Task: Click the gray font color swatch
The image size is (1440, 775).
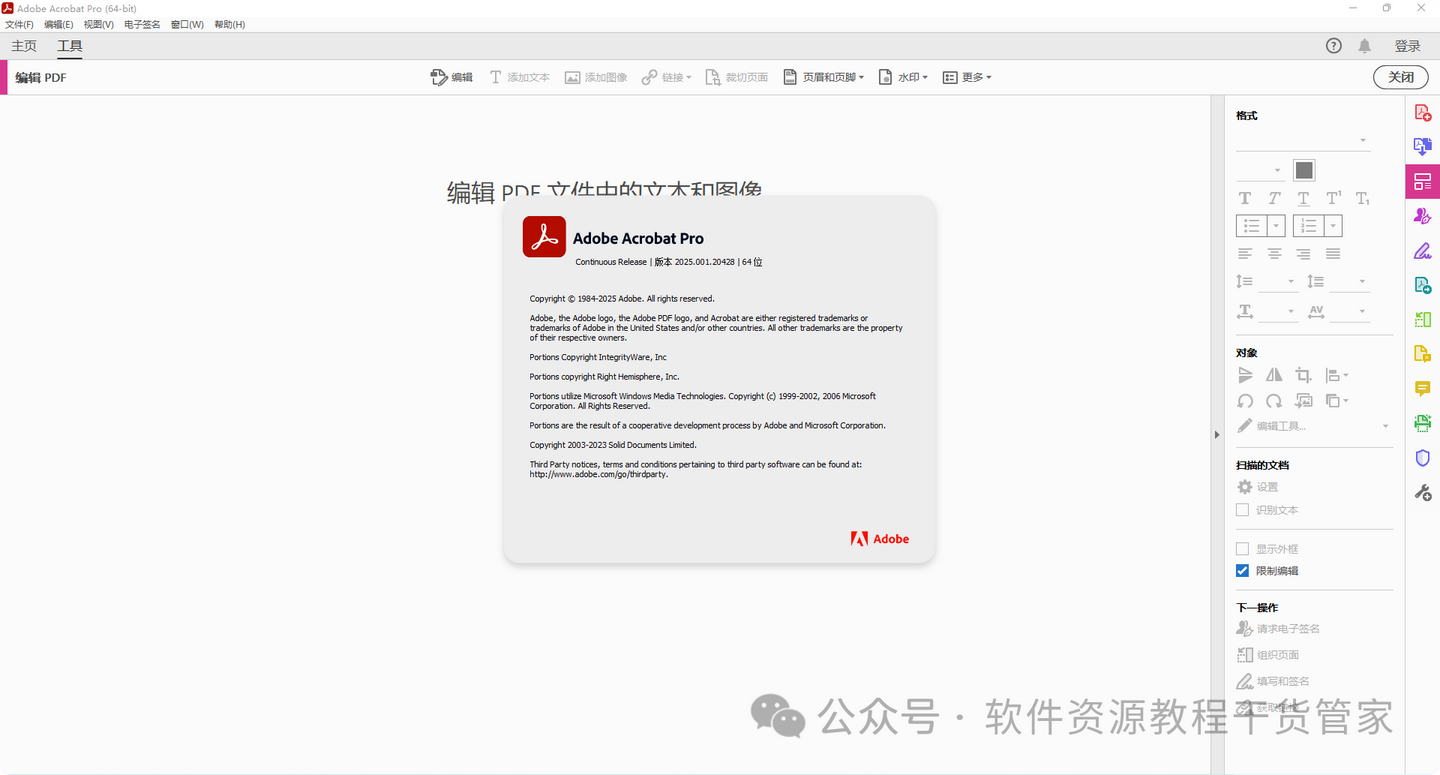Action: pos(1304,170)
